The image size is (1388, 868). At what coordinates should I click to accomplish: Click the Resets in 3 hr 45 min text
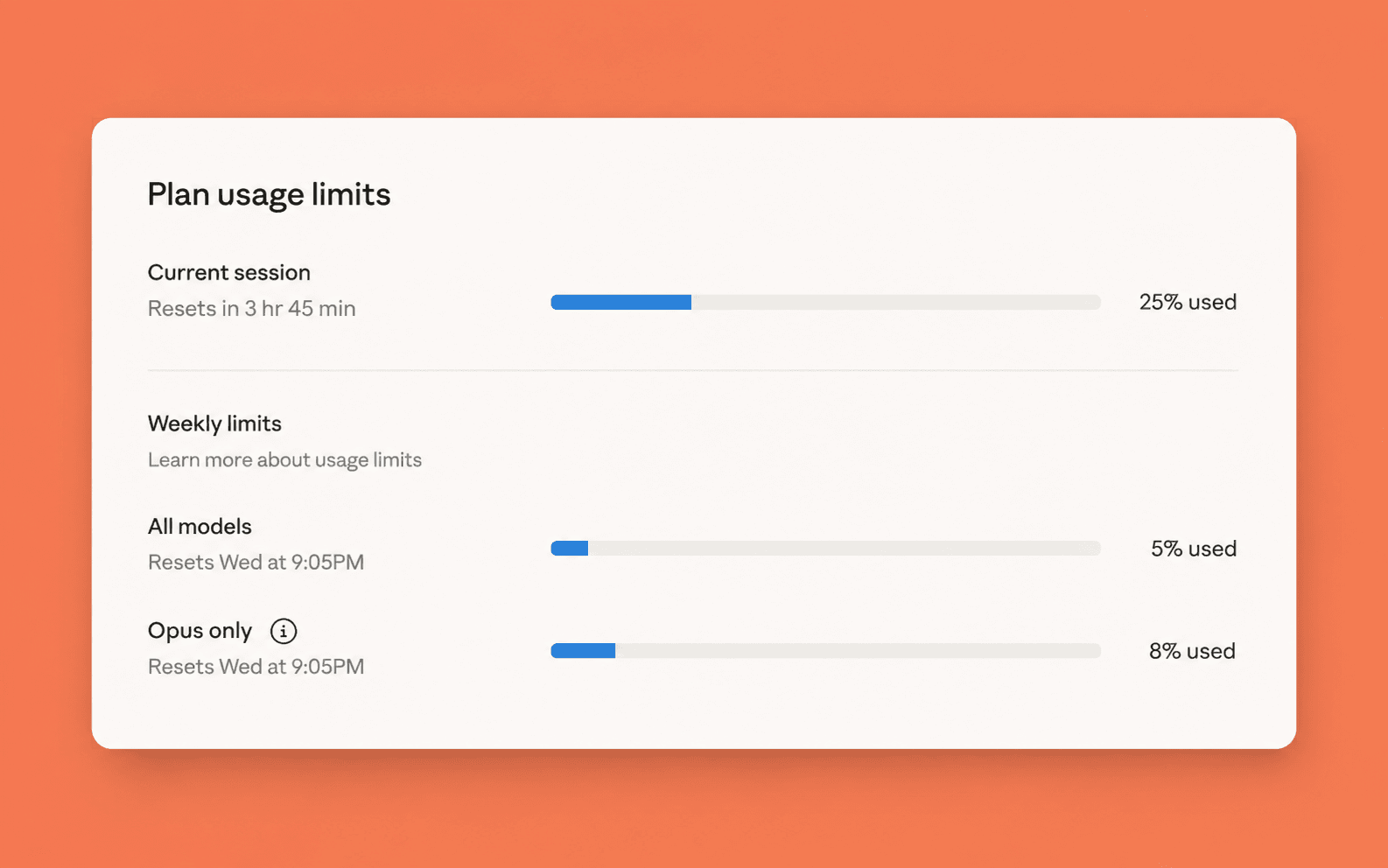point(252,309)
